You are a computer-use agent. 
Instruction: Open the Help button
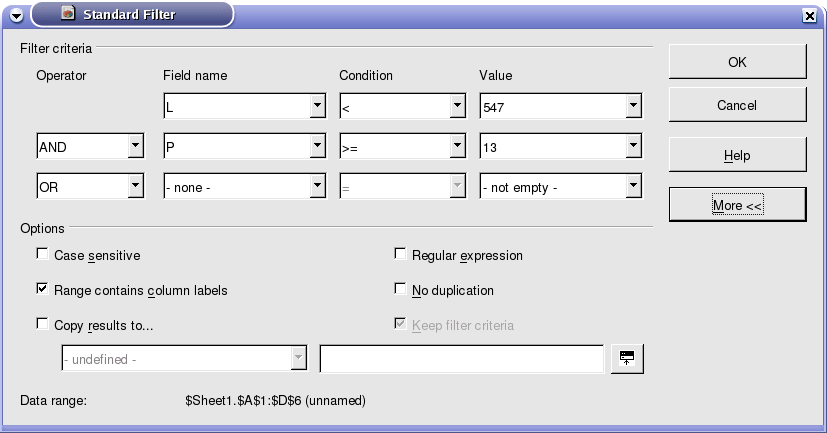click(737, 155)
